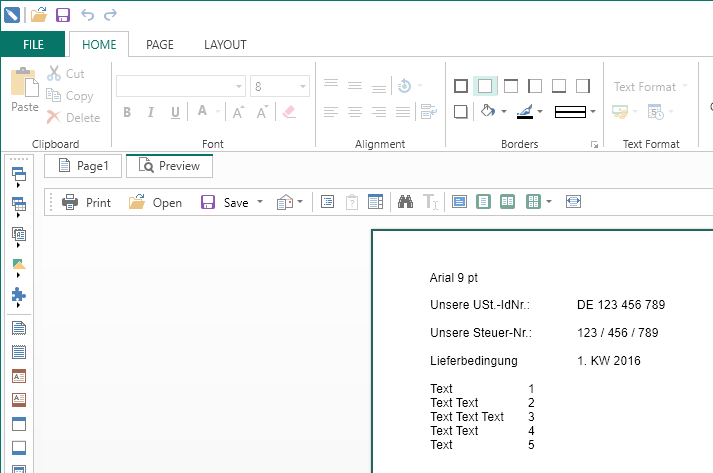Center text horizontally
The height and width of the screenshot is (473, 713).
355,112
